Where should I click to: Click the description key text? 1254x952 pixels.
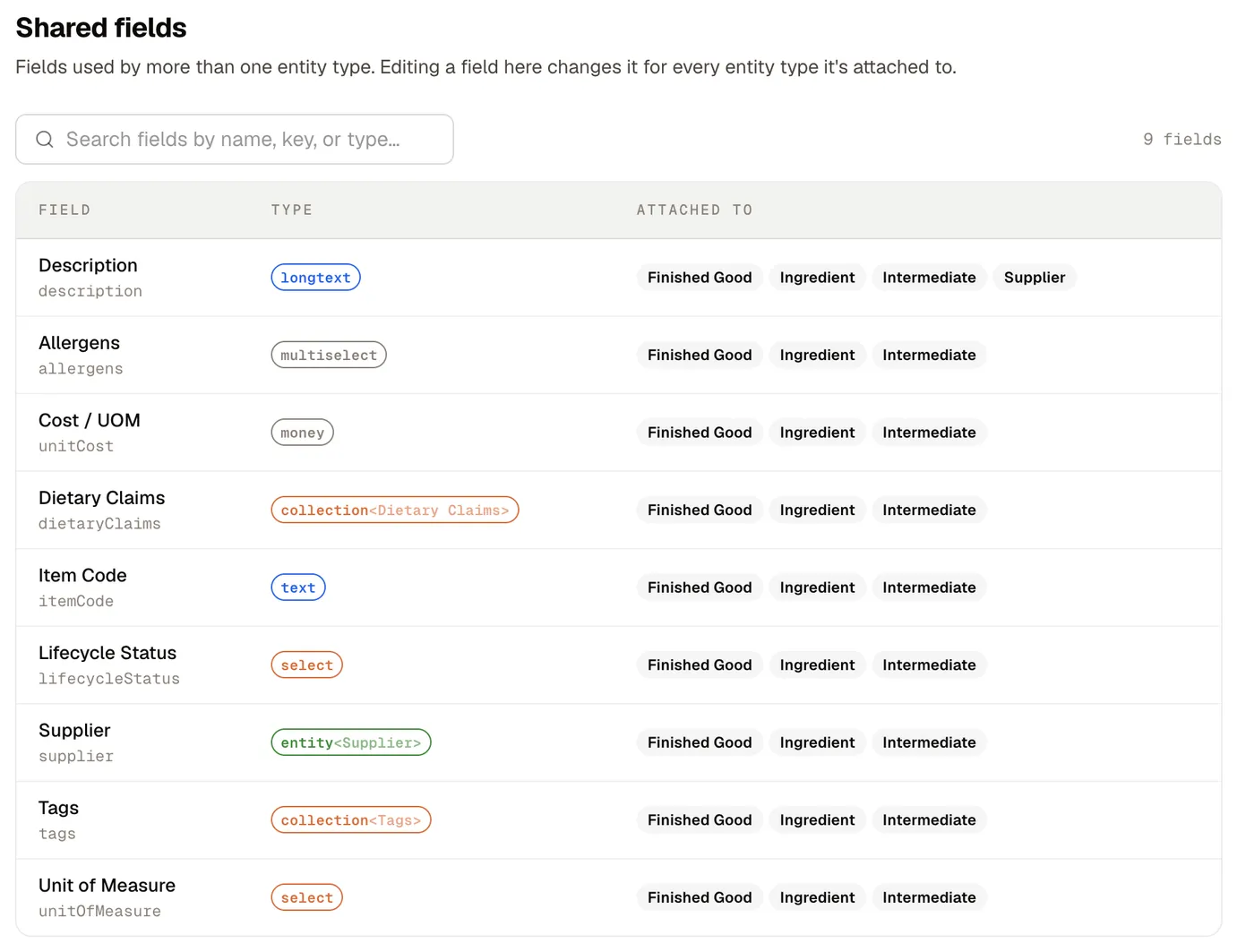pyautogui.click(x=90, y=291)
